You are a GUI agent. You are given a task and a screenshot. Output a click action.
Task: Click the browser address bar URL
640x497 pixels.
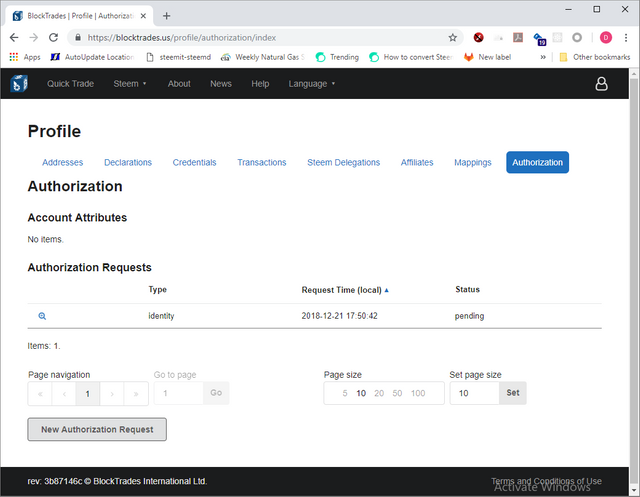pyautogui.click(x=182, y=38)
